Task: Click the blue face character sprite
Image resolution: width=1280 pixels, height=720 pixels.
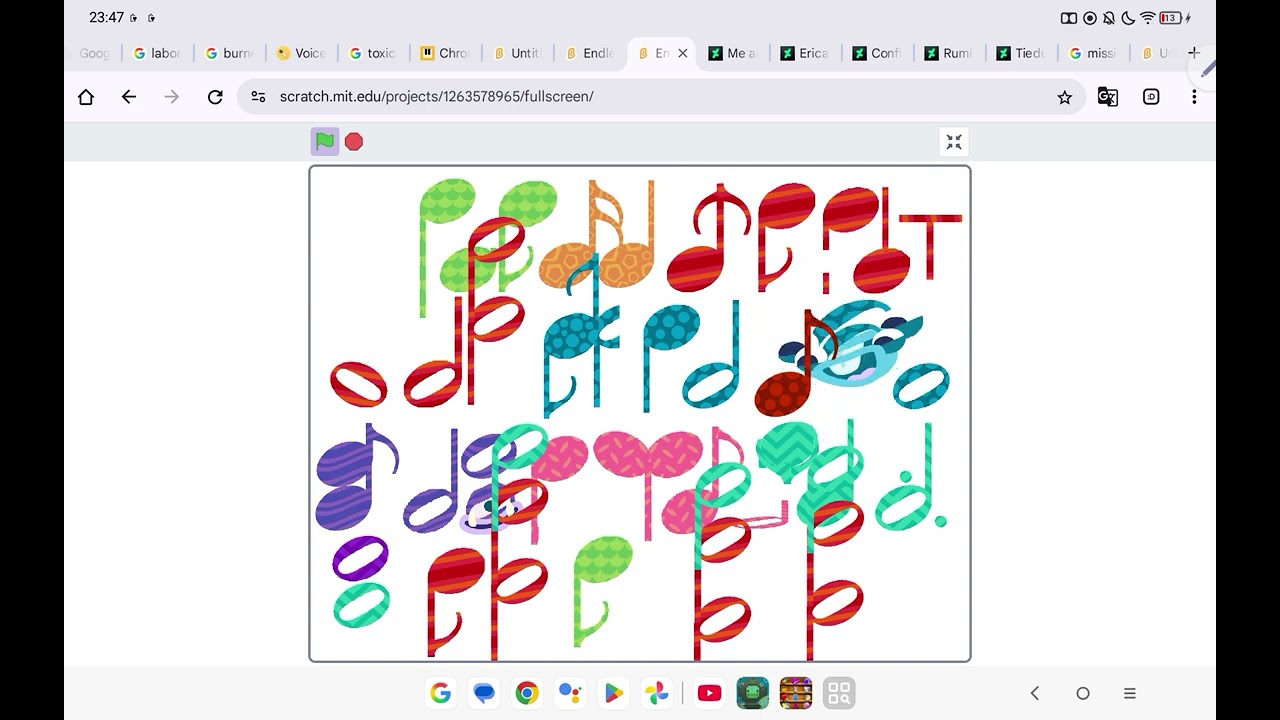Action: pos(855,345)
